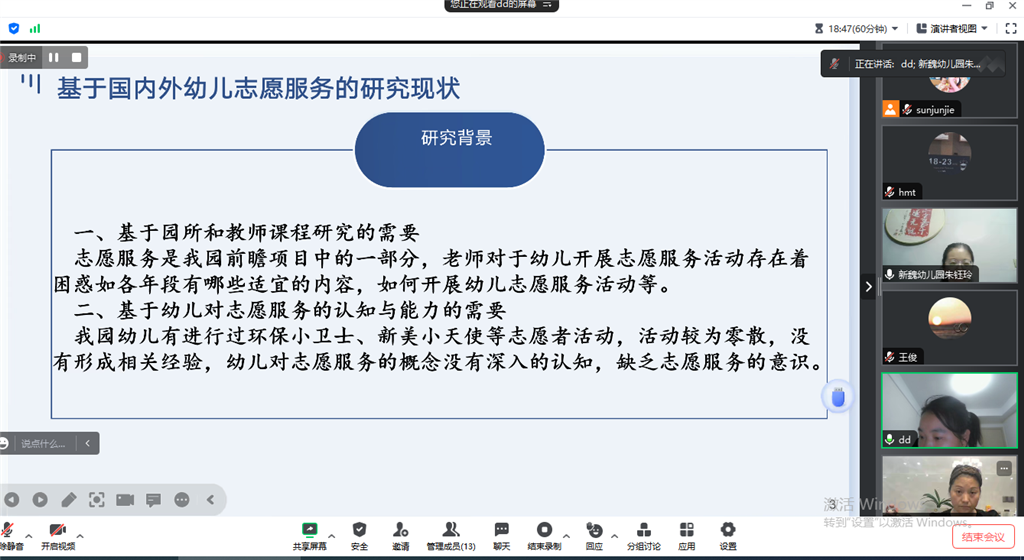The image size is (1024, 560).
Task: Select 王俊's video tile
Action: click(x=949, y=328)
